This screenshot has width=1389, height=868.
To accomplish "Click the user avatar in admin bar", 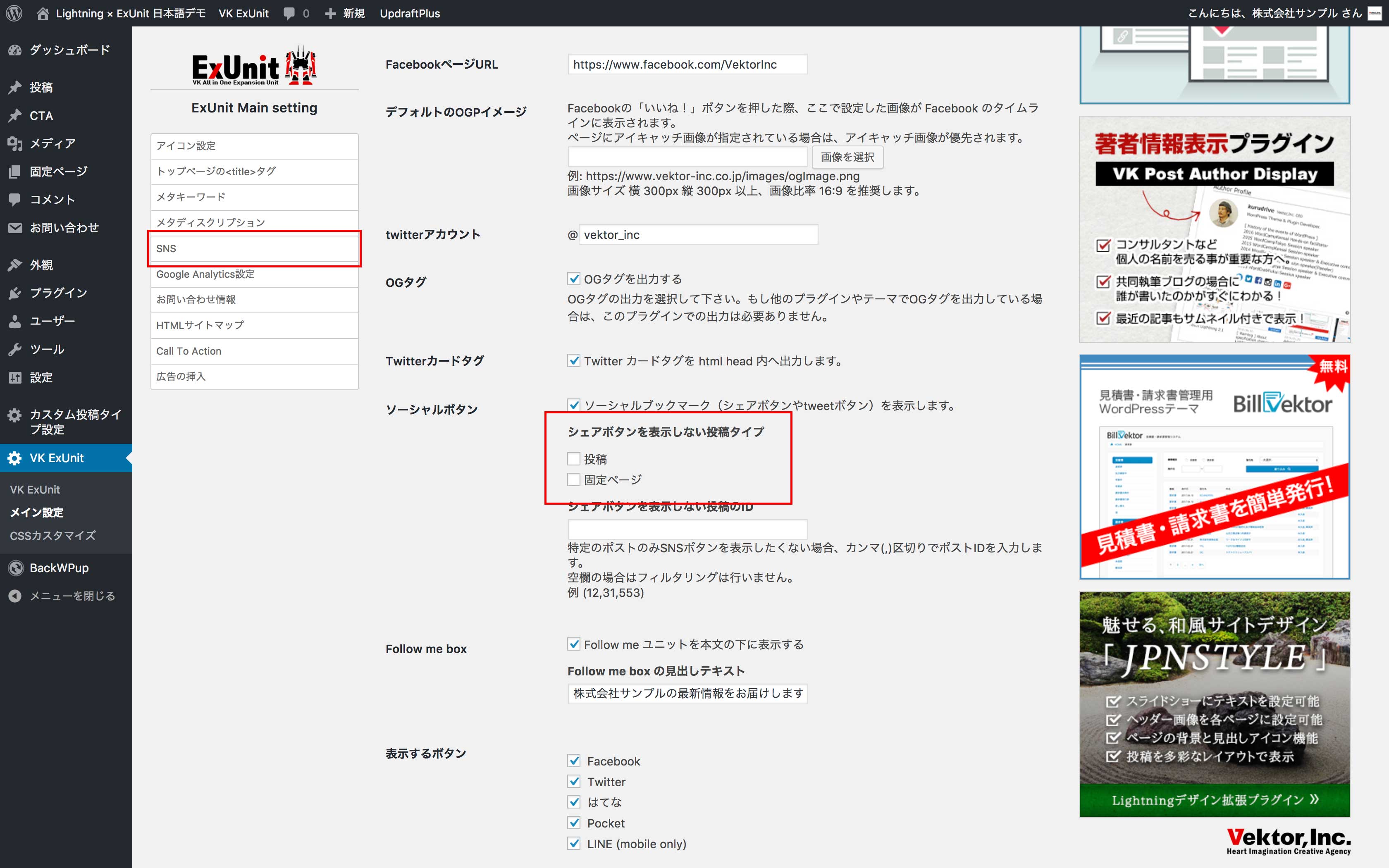I will (1375, 13).
